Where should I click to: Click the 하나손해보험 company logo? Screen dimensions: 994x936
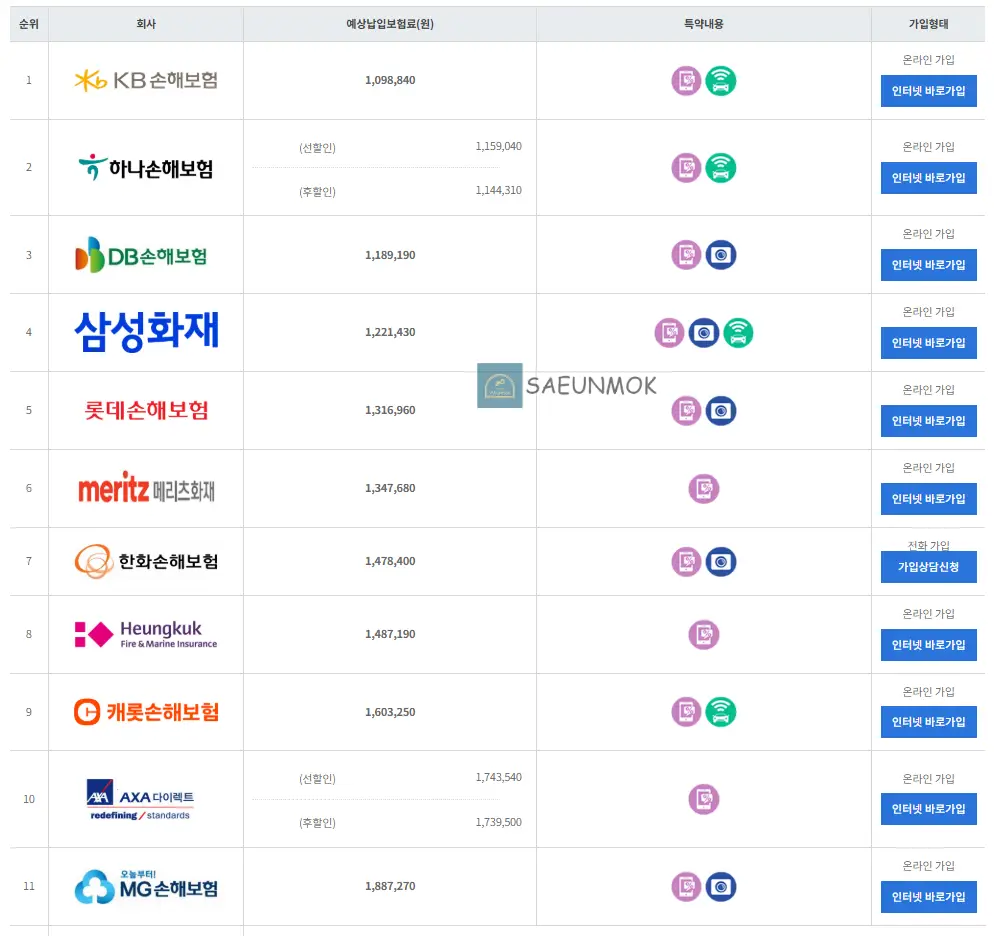[146, 168]
